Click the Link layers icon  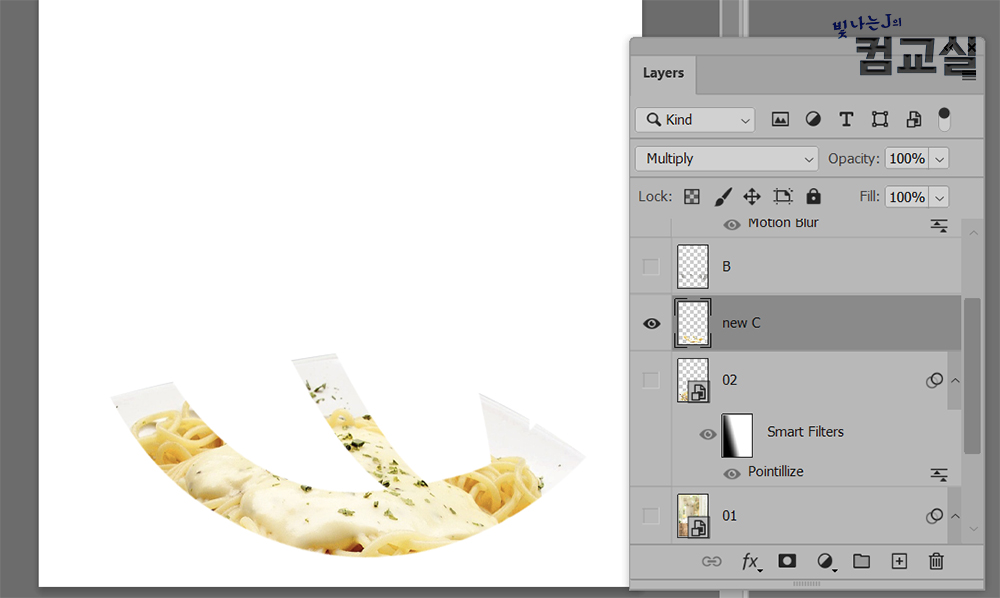pos(712,561)
